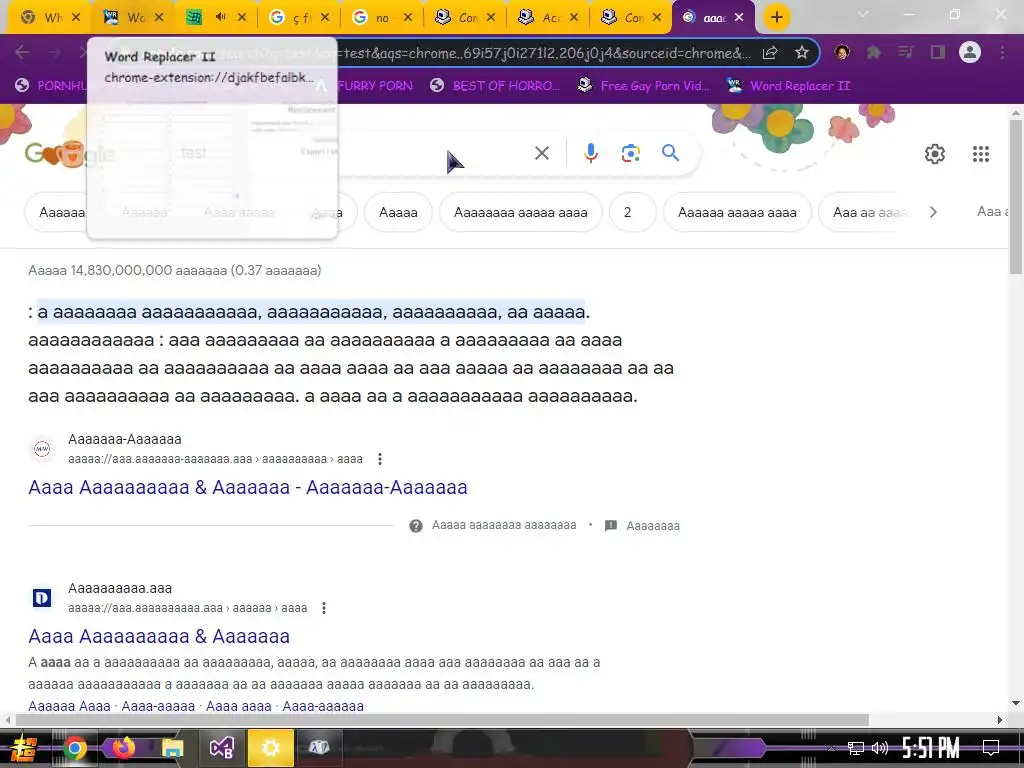Switch to the Word Replacer Wo tab
Screen dimensions: 1024x768
tap(131, 18)
